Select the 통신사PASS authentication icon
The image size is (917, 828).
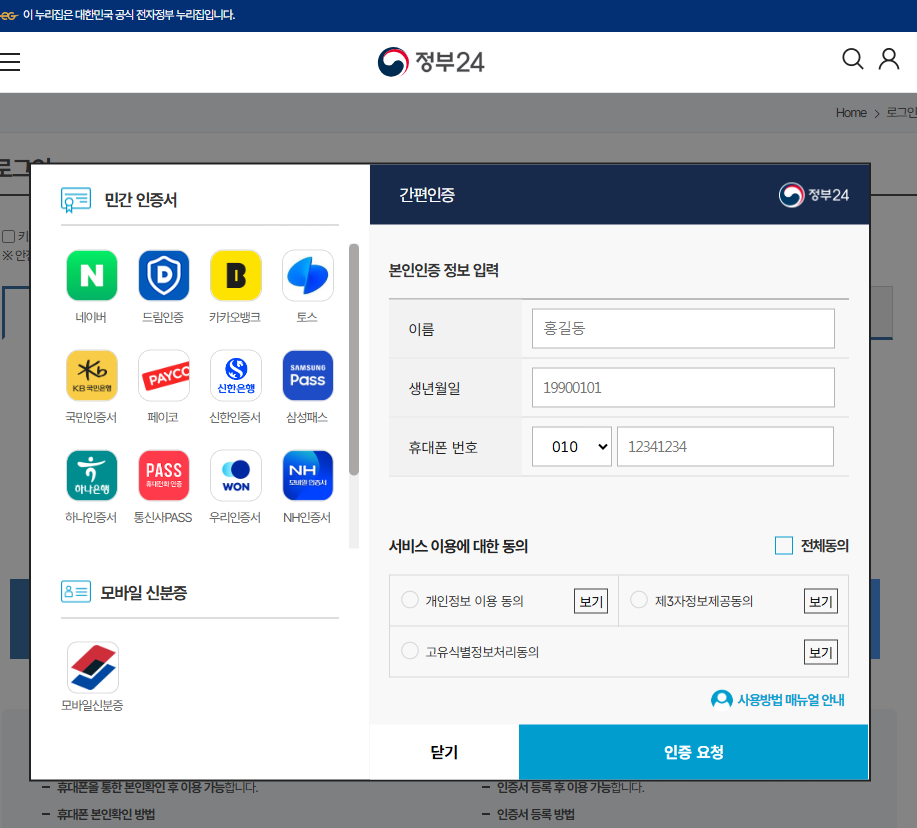pyautogui.click(x=163, y=475)
